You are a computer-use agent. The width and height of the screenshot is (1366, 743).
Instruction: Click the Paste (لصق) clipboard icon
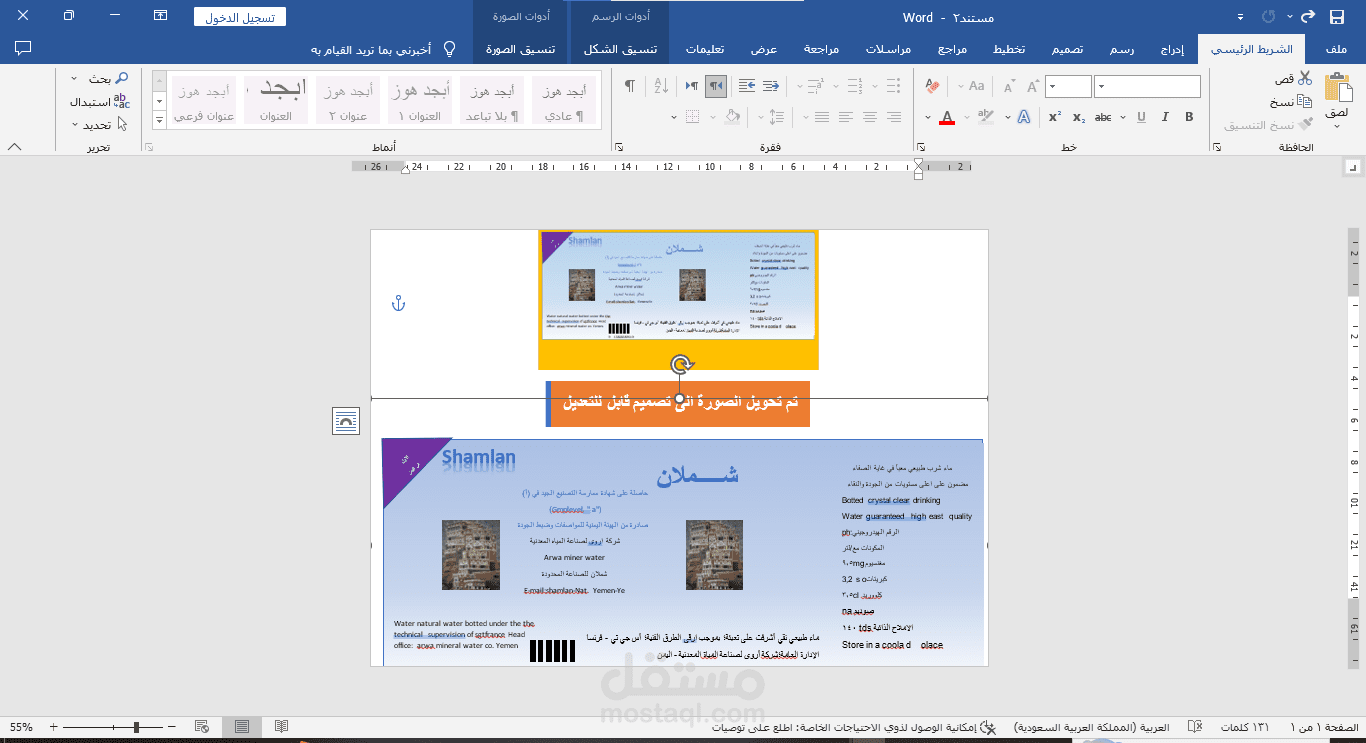[1338, 88]
